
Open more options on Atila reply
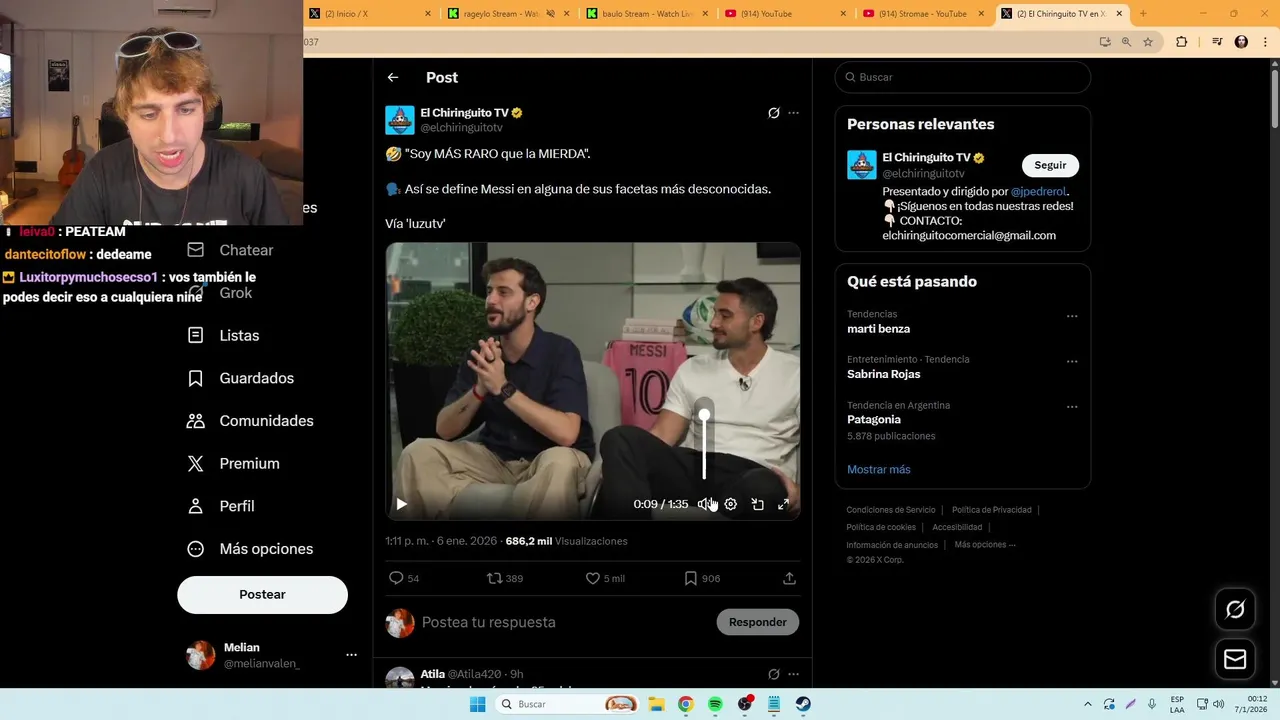[794, 674]
